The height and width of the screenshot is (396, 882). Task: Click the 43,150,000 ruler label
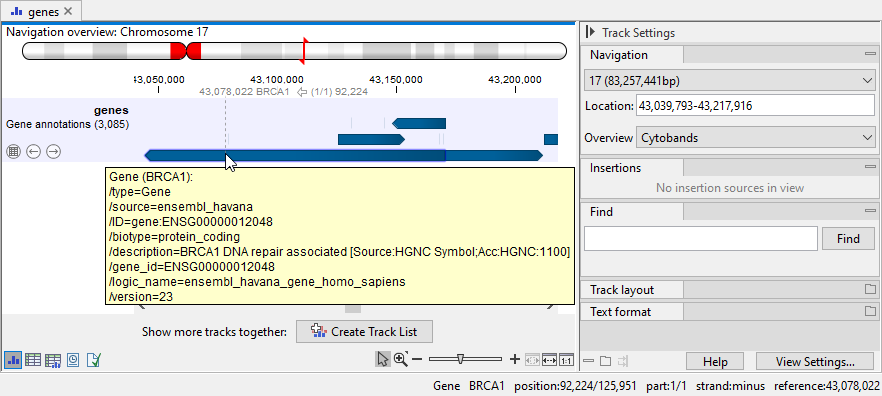[x=395, y=79]
